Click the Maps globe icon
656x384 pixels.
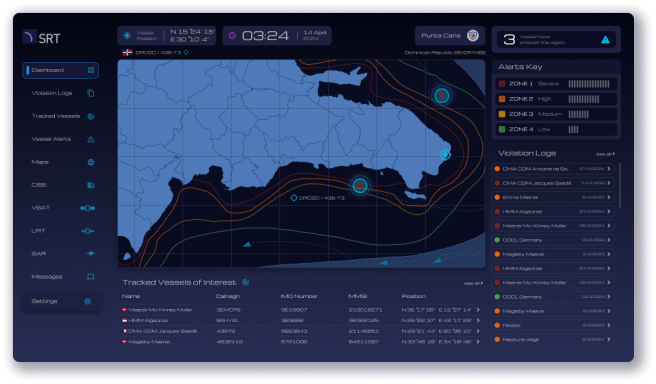pyautogui.click(x=91, y=162)
